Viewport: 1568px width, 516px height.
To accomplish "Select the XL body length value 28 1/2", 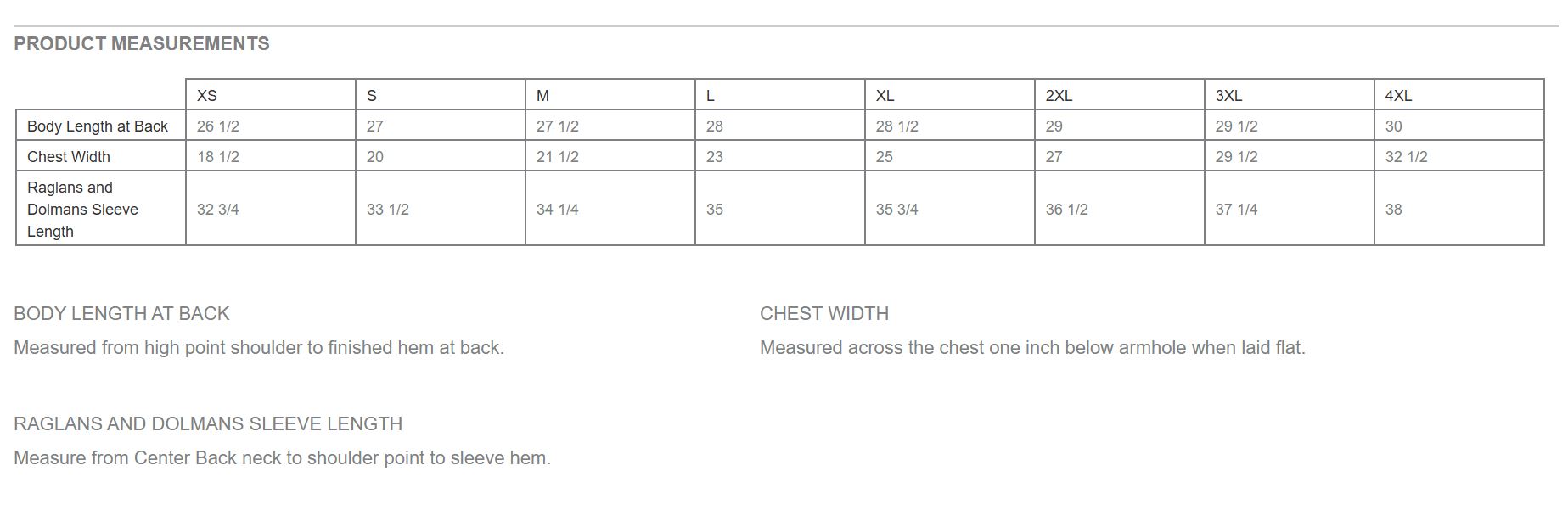I will [896, 126].
